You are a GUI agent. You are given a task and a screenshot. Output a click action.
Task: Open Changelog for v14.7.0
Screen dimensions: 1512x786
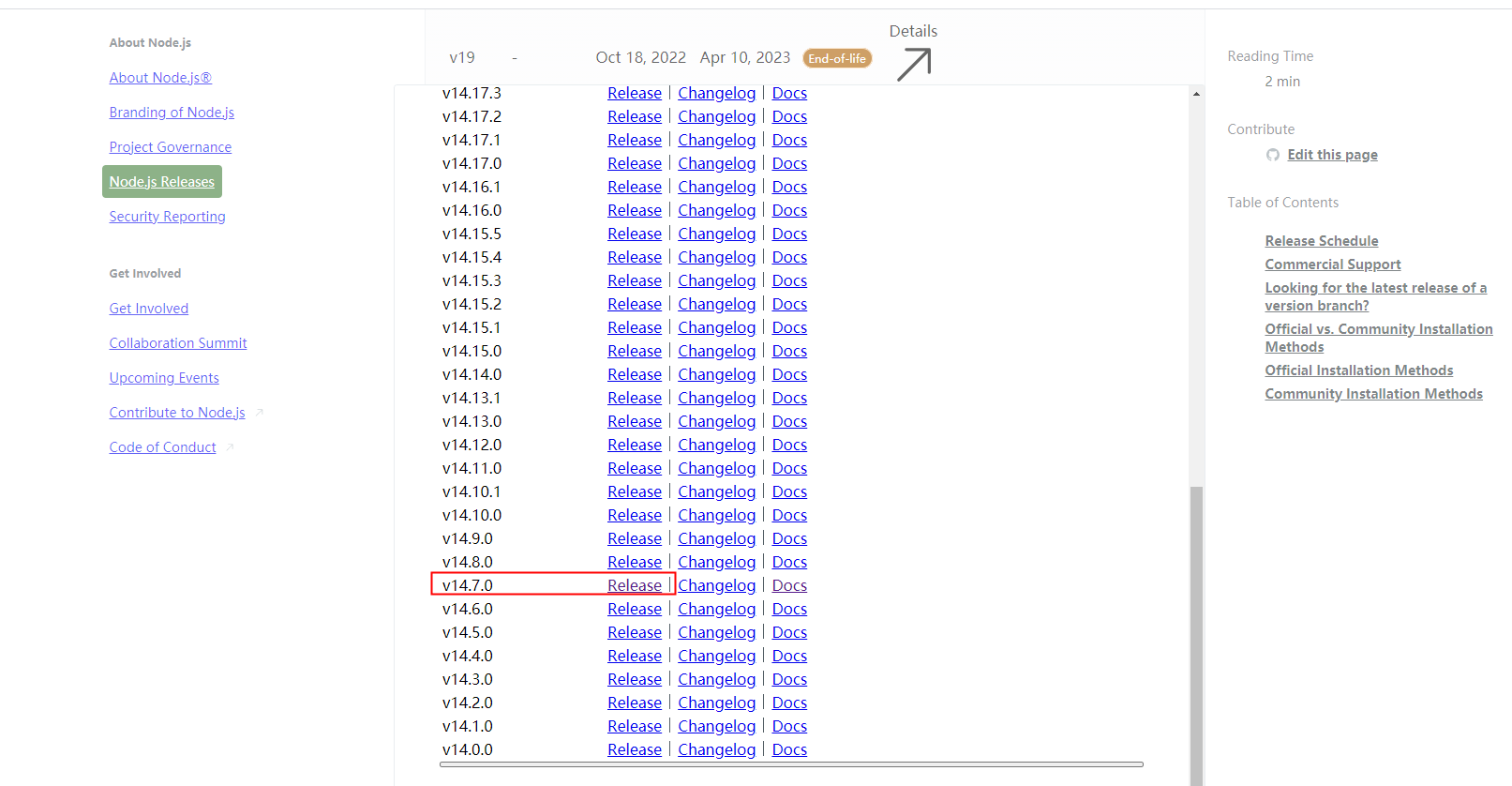pyautogui.click(x=716, y=585)
